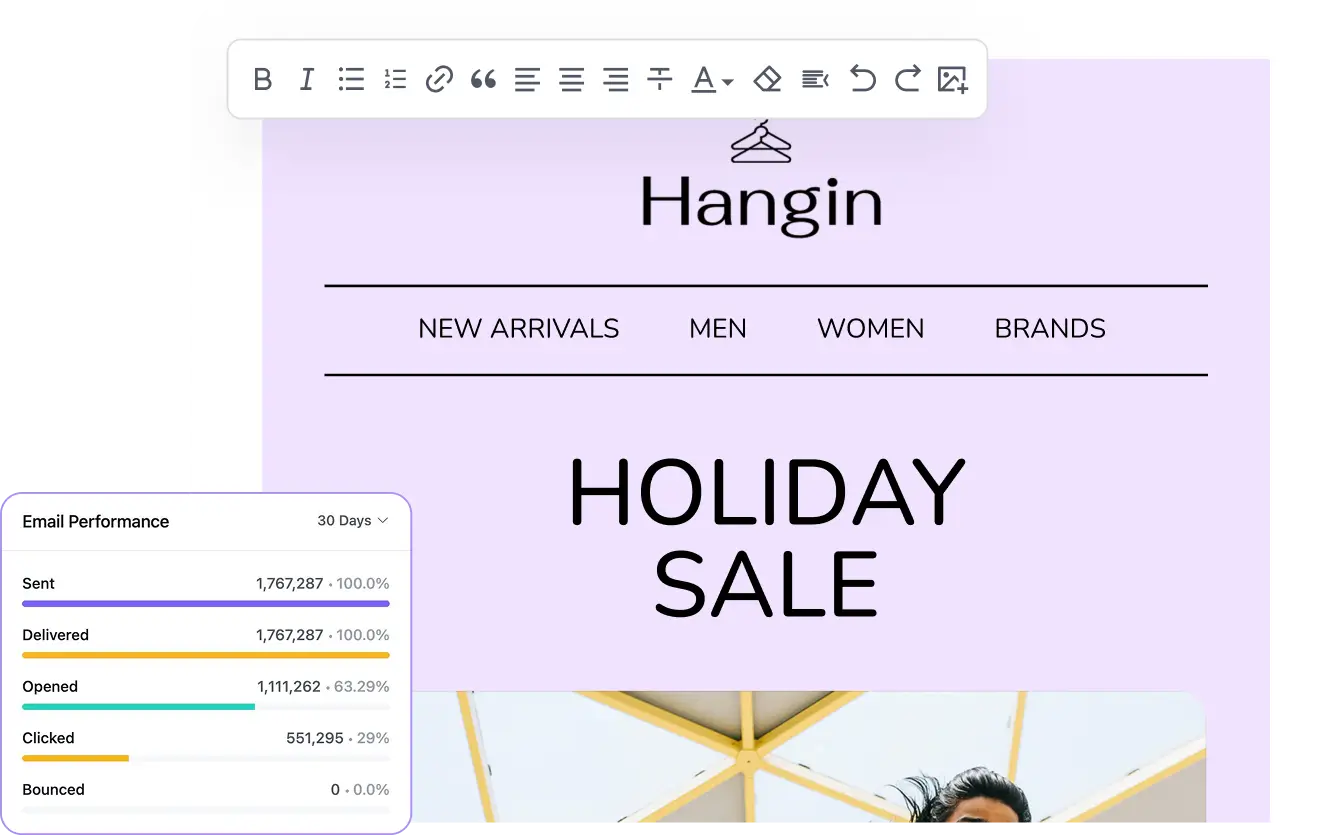Viewport: 1344px width, 836px height.
Task: Click the Delivered progress bar
Action: point(206,655)
